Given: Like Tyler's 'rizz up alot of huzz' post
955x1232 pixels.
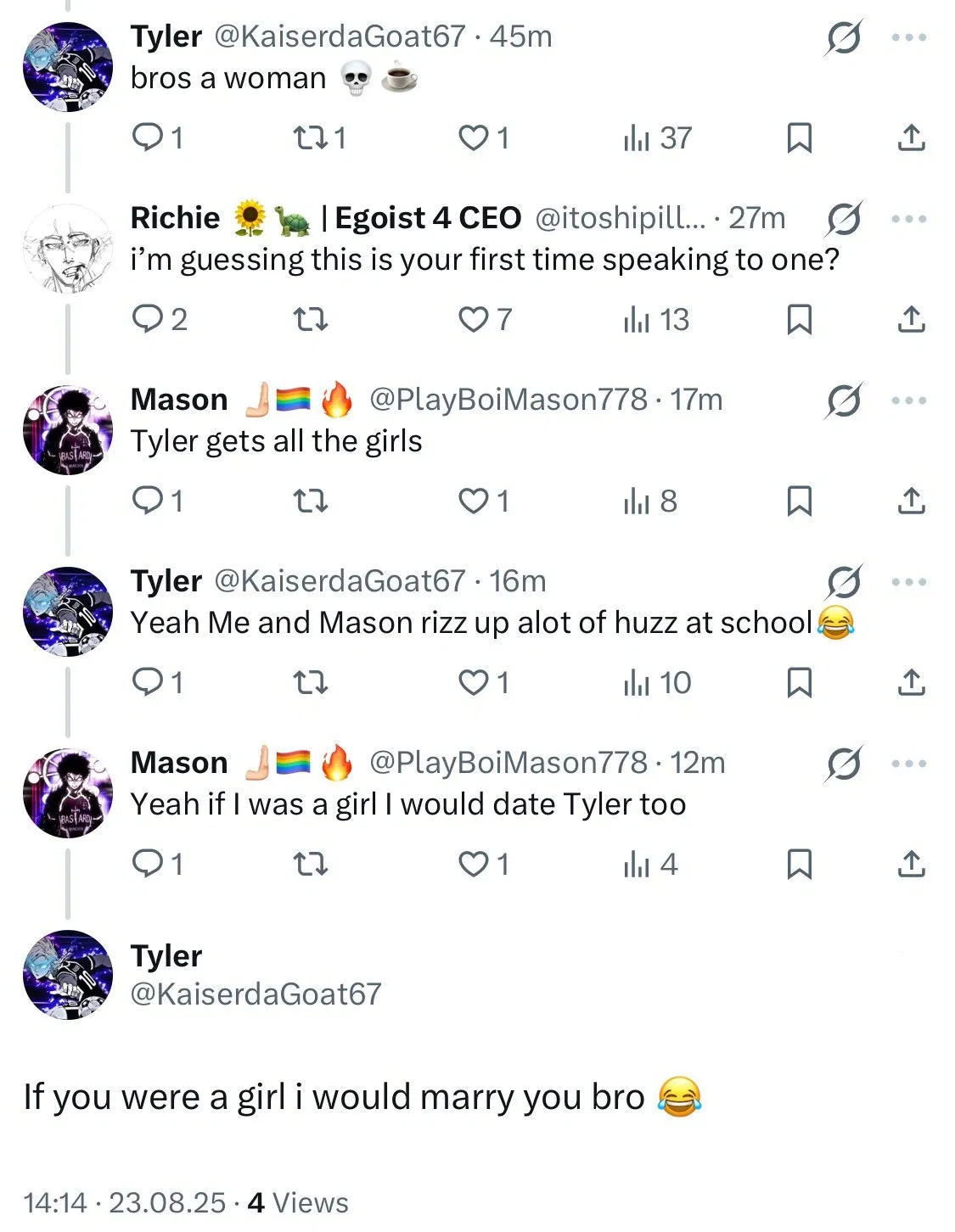Looking at the screenshot, I should (x=474, y=682).
